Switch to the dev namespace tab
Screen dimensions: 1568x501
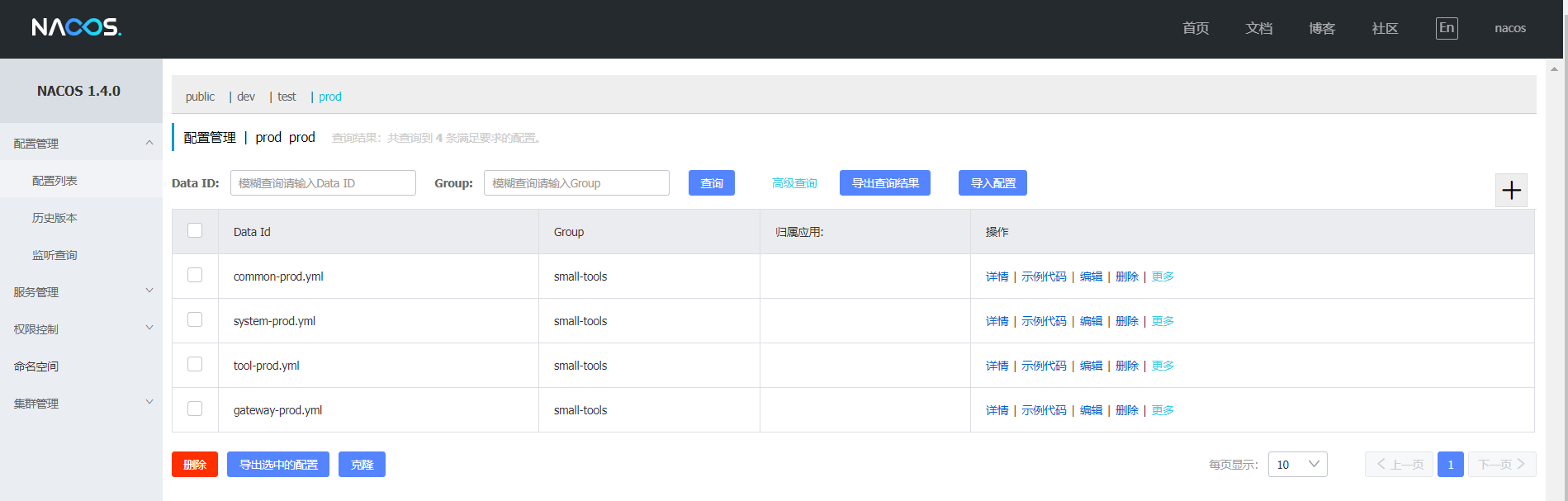[x=246, y=97]
